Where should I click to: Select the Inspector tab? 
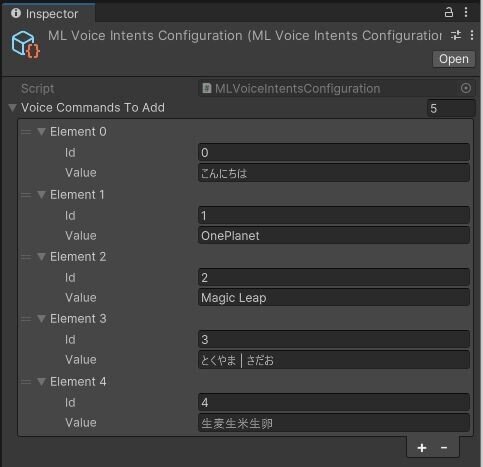(48, 14)
